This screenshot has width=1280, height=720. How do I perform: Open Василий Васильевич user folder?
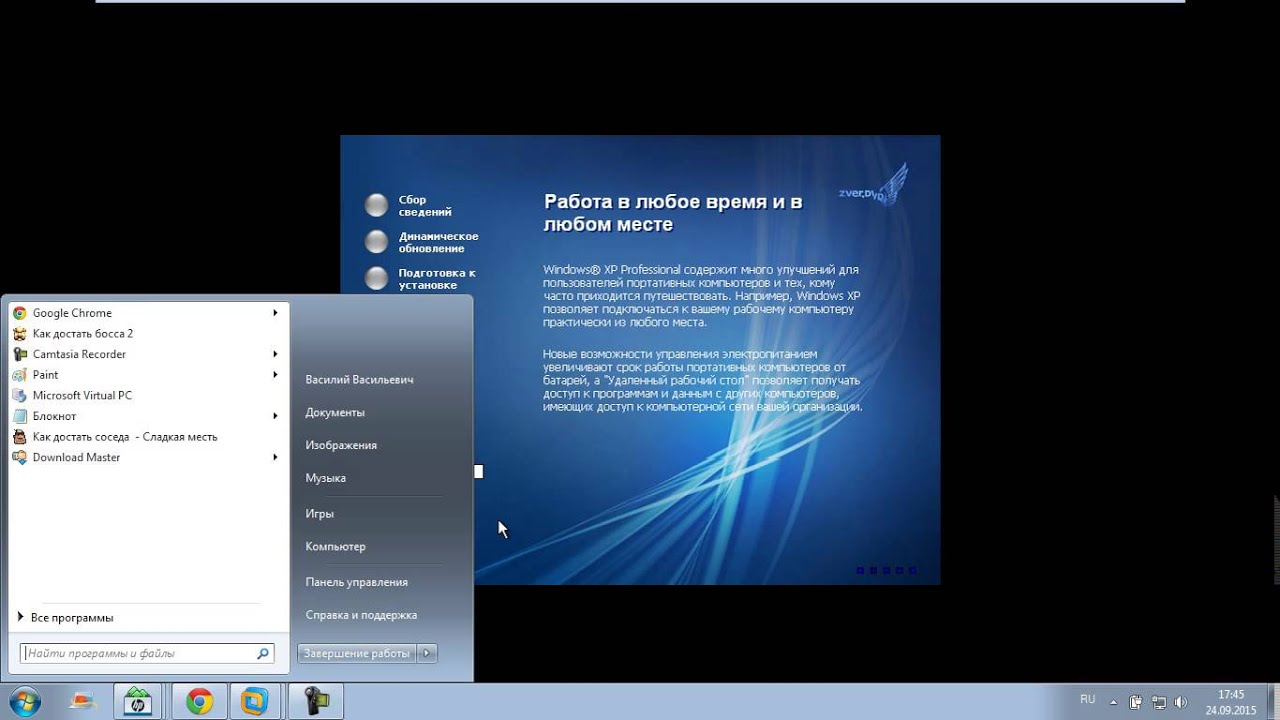[359, 380]
